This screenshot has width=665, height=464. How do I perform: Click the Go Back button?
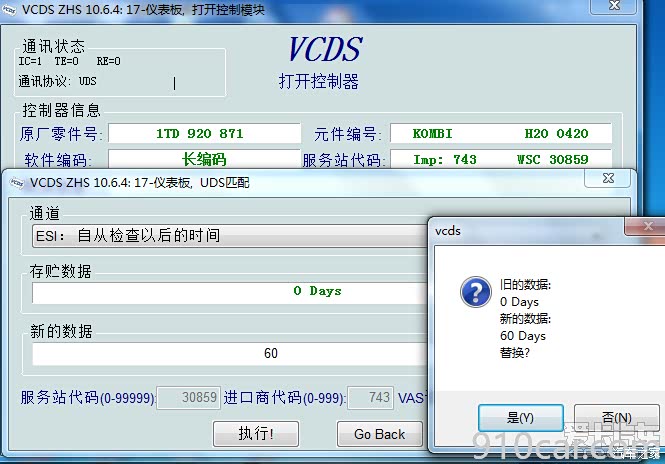tap(380, 433)
